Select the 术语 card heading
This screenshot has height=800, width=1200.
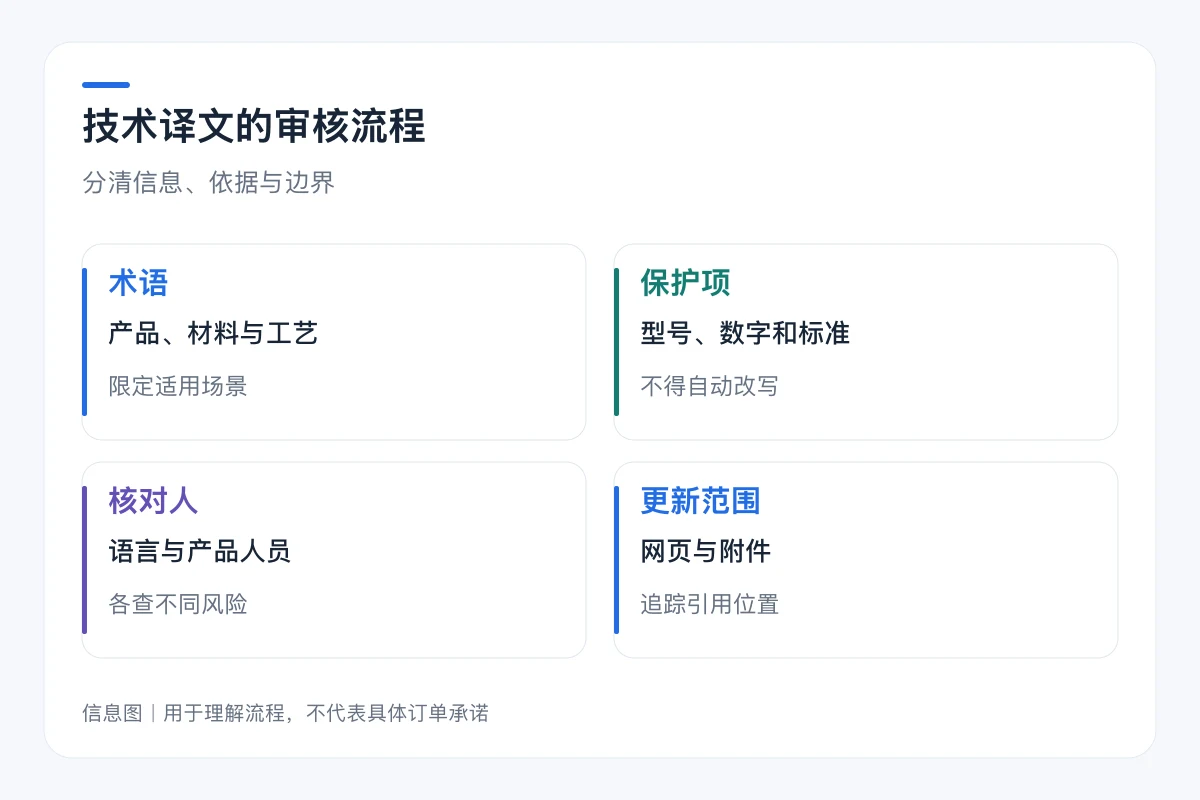point(138,283)
